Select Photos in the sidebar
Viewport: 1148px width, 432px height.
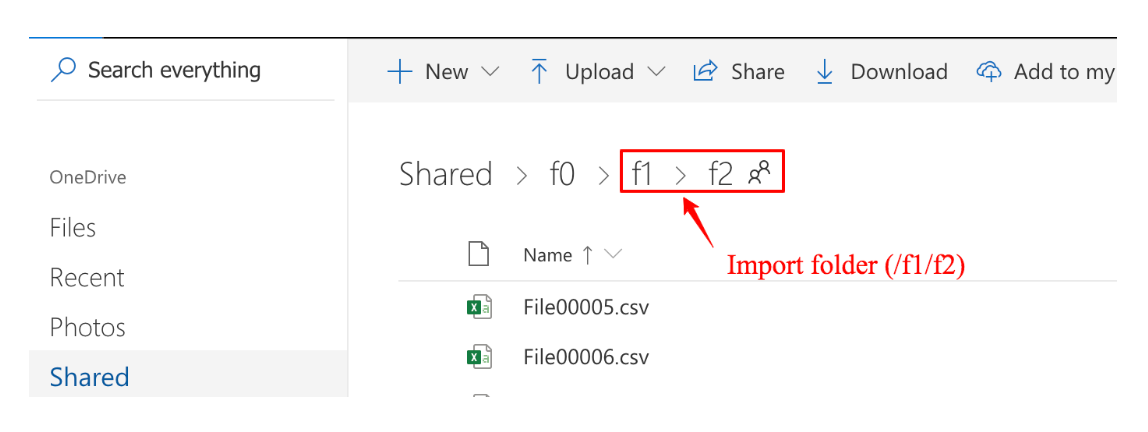(x=88, y=328)
